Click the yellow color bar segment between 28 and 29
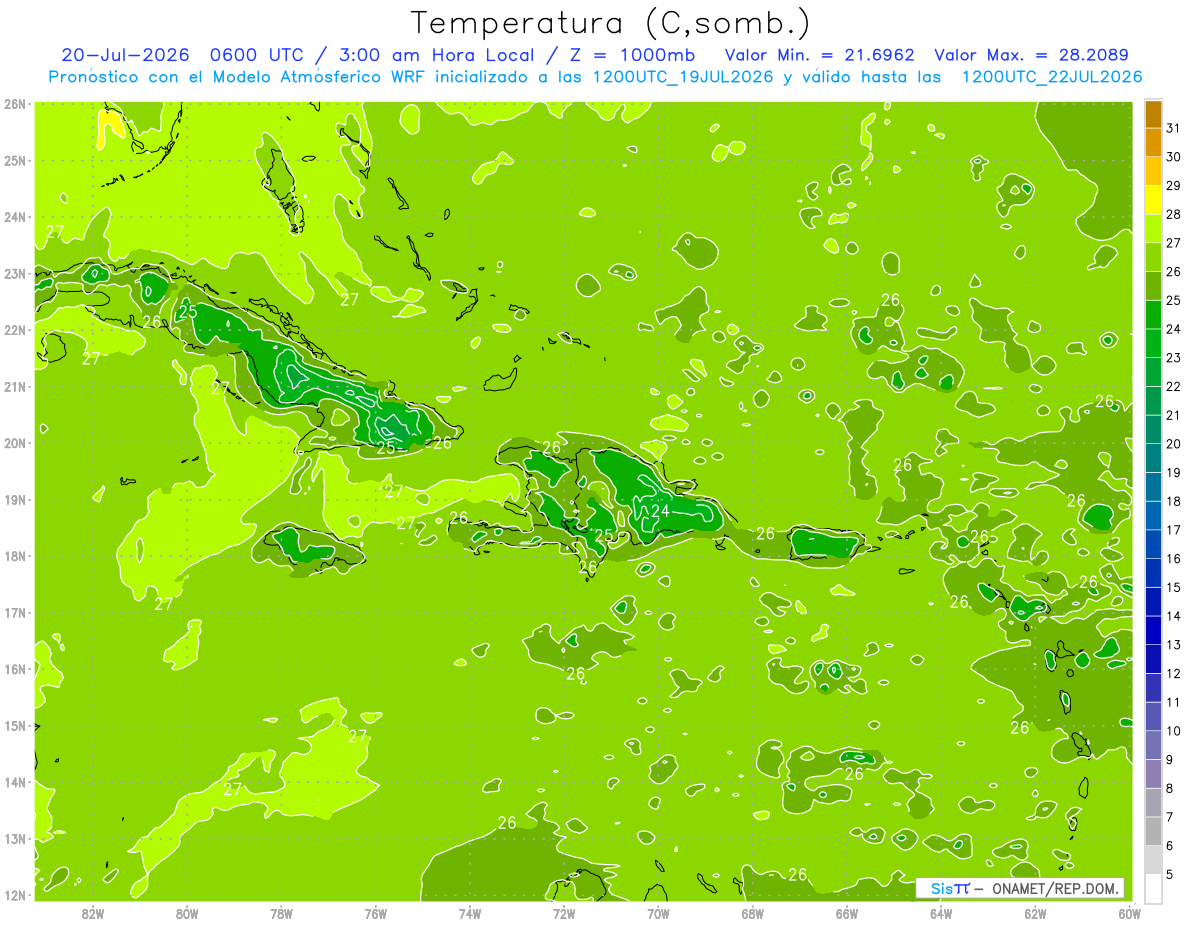 click(x=1153, y=200)
